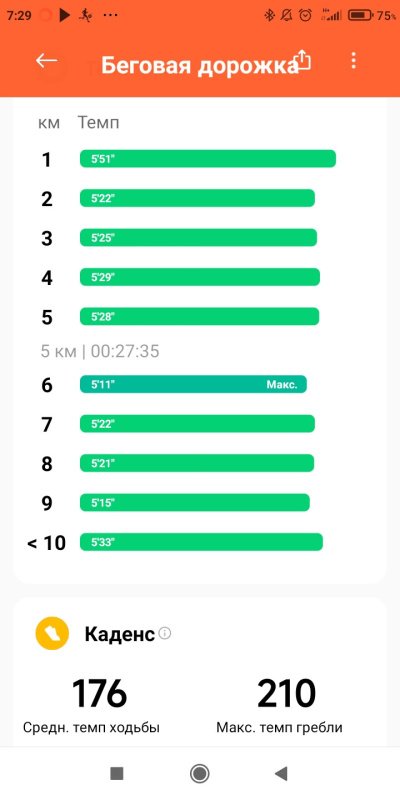Select kilometer 6 Макс. pace bar

point(193,384)
